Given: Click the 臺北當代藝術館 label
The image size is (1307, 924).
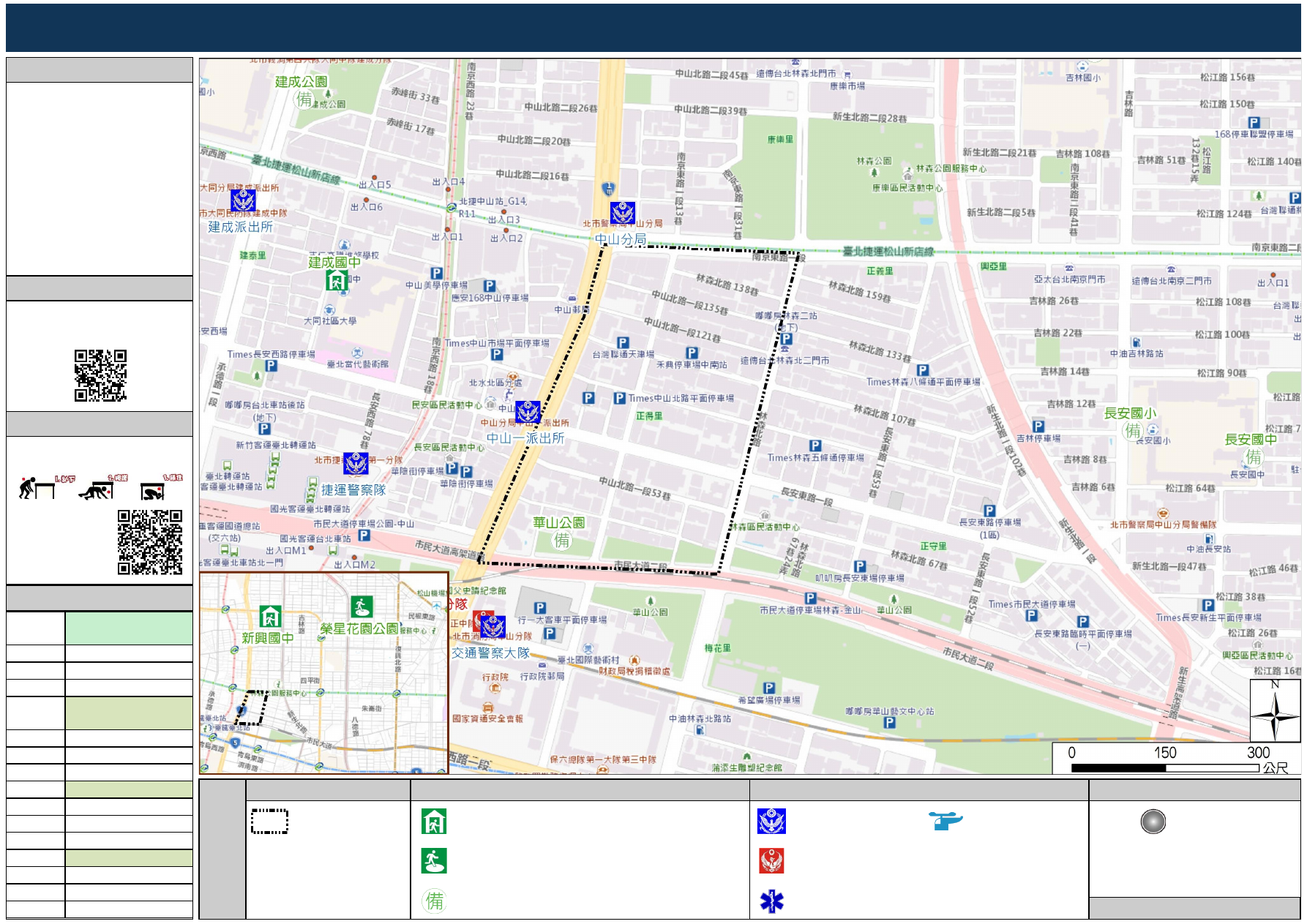Looking at the screenshot, I should 358,364.
